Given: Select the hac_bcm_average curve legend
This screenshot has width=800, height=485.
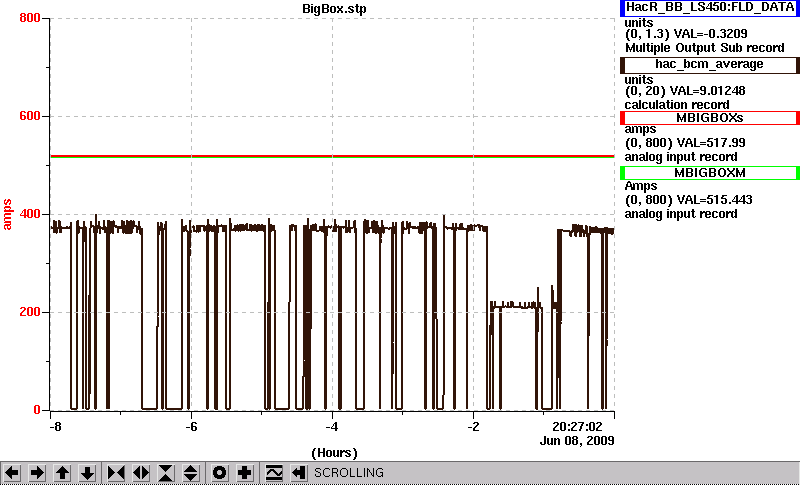Looking at the screenshot, I should (x=710, y=65).
